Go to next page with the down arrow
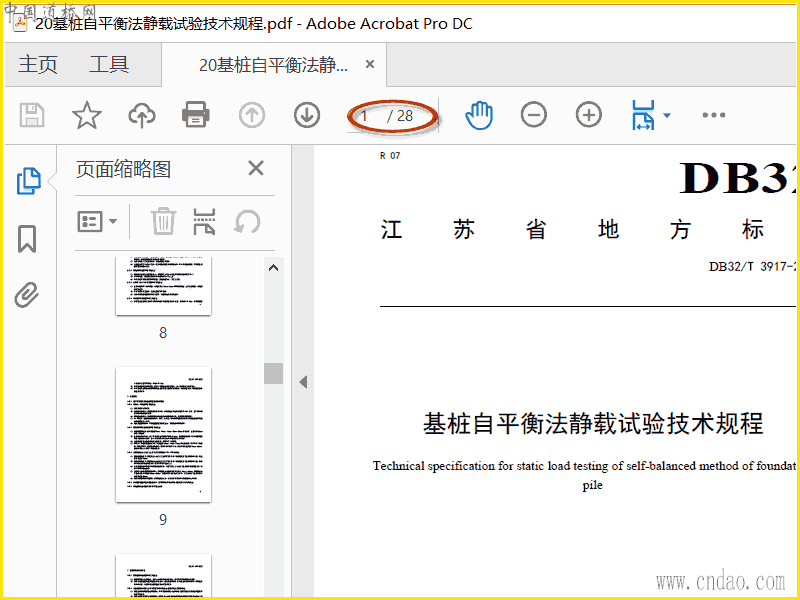 coord(307,115)
